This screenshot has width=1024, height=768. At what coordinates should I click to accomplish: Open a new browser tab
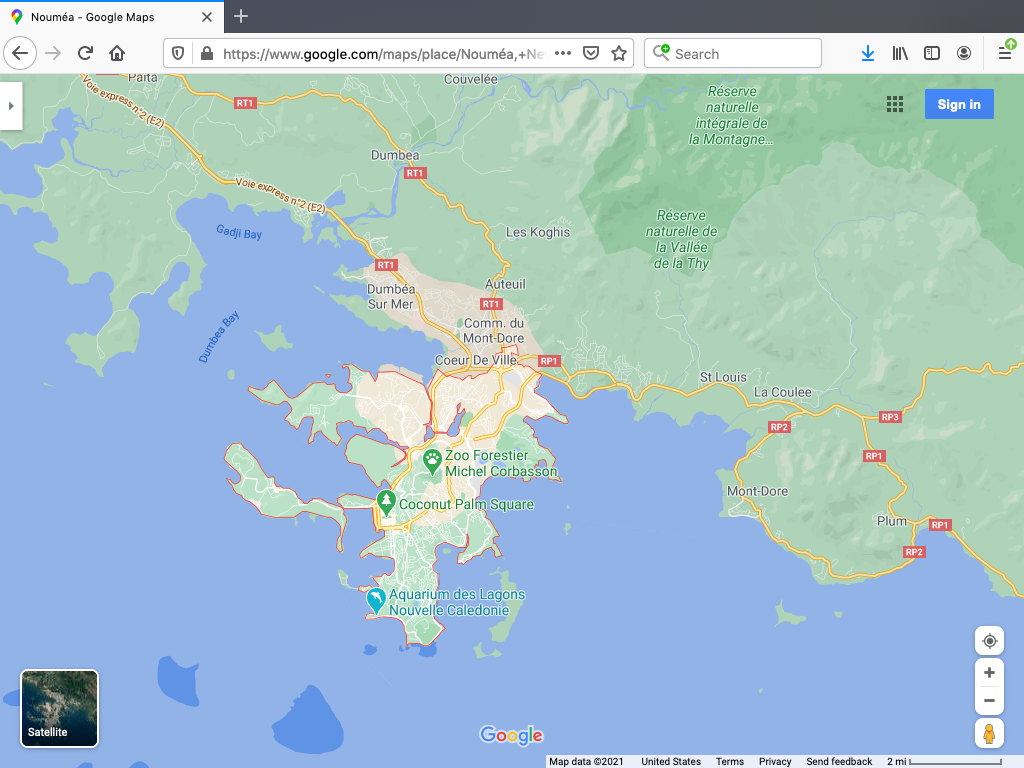tap(241, 17)
